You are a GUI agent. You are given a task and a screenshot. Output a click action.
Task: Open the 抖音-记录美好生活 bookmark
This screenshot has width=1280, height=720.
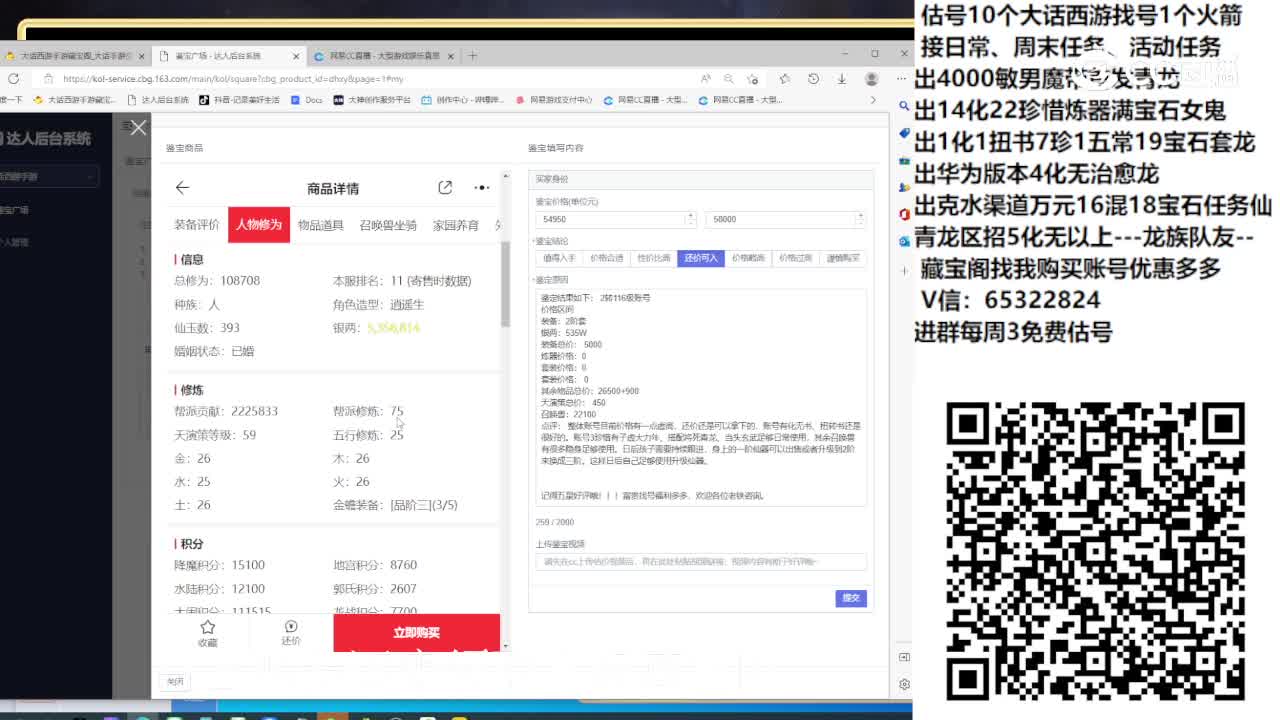pos(240,100)
